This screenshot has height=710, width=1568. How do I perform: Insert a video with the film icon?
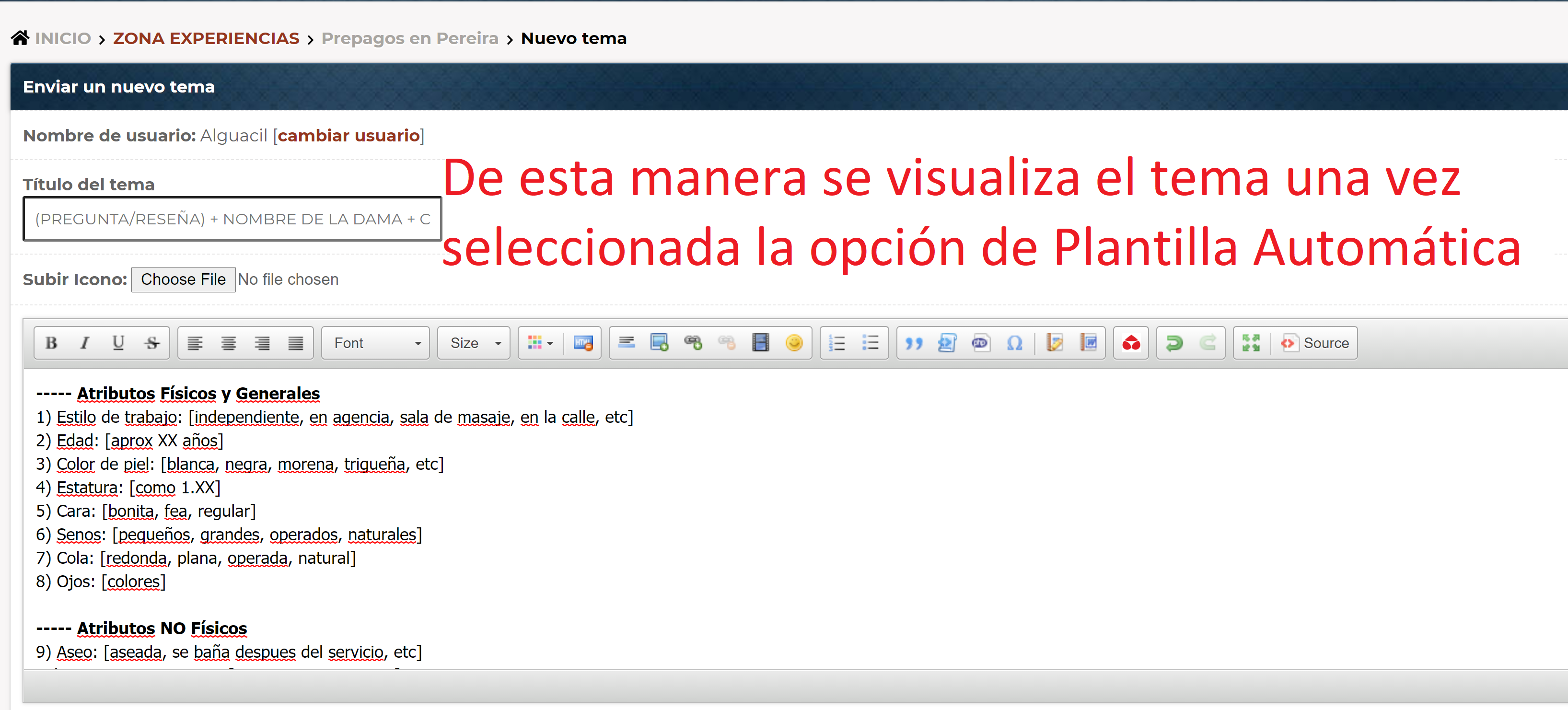(x=760, y=343)
